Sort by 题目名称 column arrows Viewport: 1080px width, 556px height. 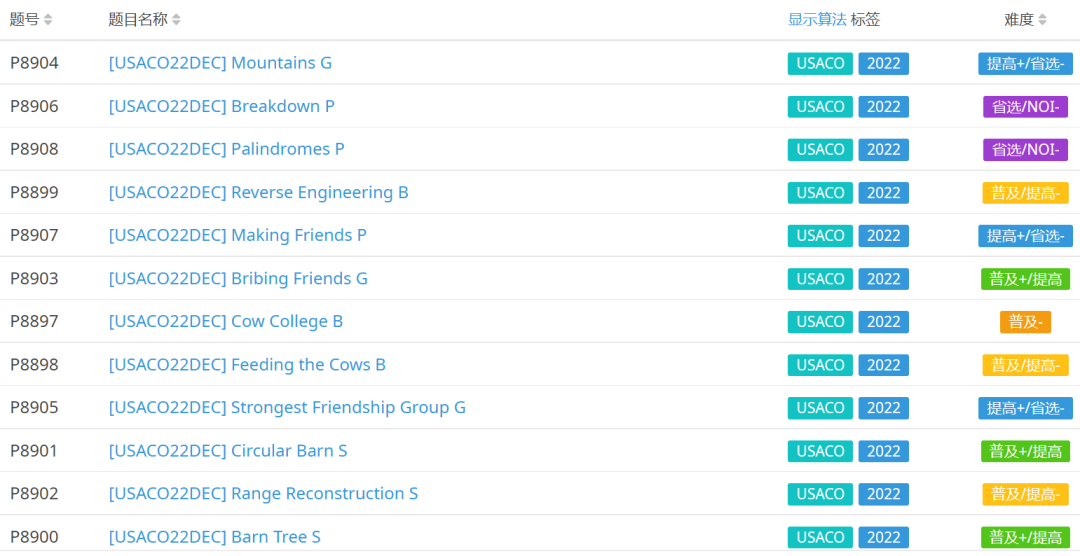[x=176, y=20]
